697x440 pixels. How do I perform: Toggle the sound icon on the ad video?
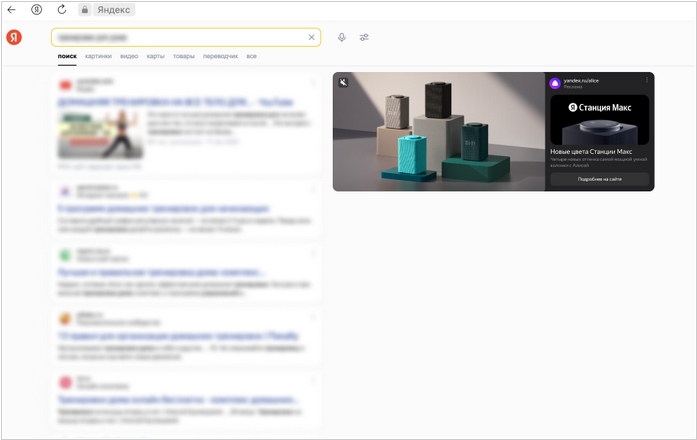pos(343,82)
